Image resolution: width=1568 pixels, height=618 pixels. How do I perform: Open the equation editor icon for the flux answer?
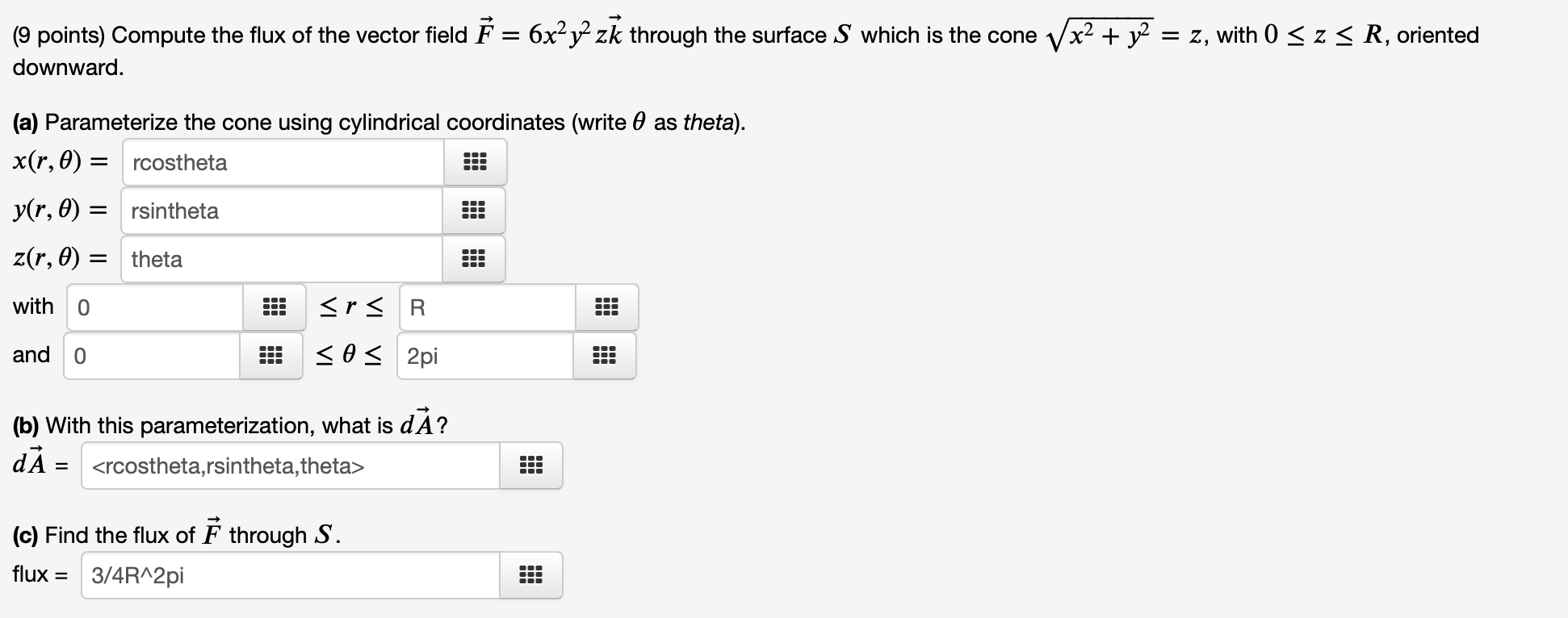point(531,575)
